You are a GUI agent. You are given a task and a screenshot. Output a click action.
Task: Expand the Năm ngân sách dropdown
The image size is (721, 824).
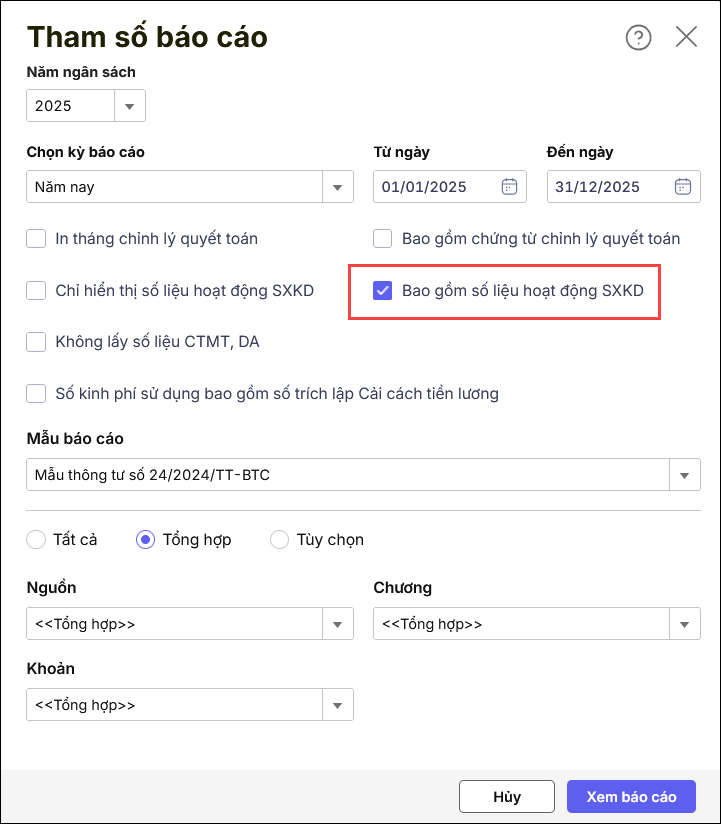(x=130, y=106)
